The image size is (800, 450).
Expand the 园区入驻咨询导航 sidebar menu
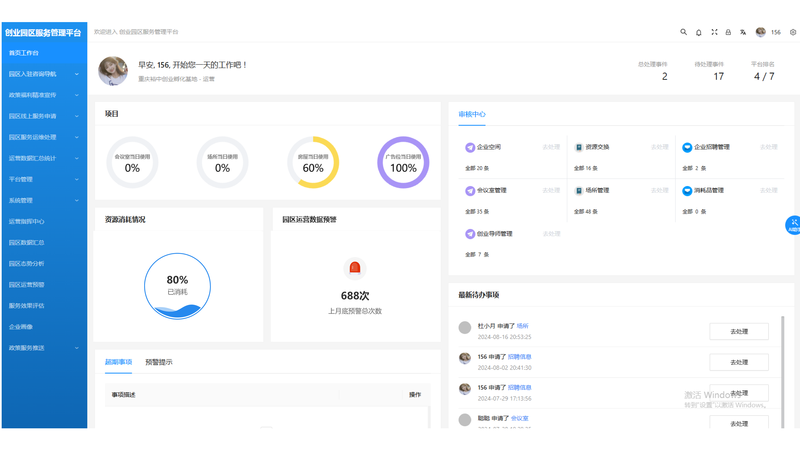(x=44, y=74)
